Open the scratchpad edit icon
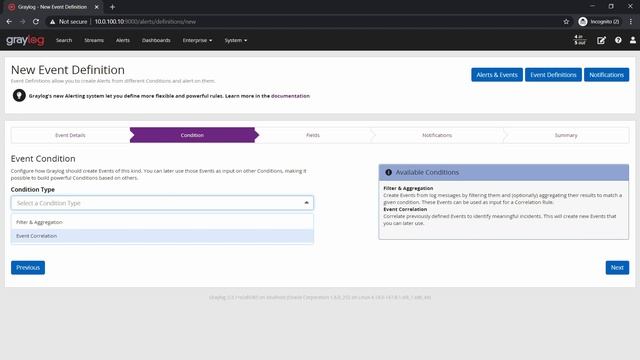This screenshot has height=360, width=640. coord(601,40)
